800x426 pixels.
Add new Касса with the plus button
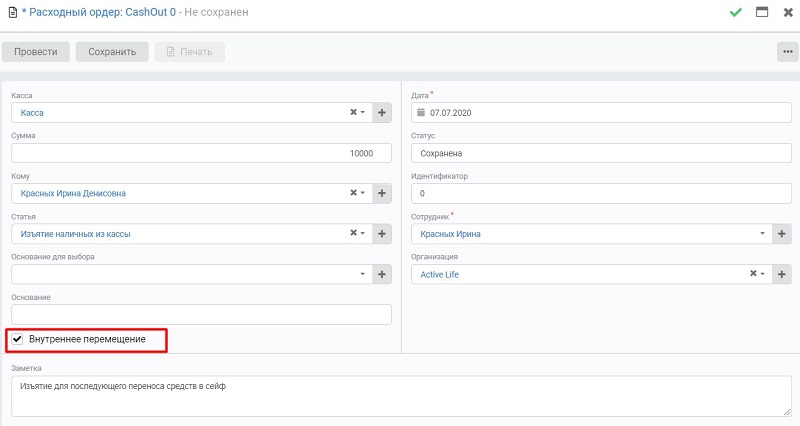(x=382, y=113)
